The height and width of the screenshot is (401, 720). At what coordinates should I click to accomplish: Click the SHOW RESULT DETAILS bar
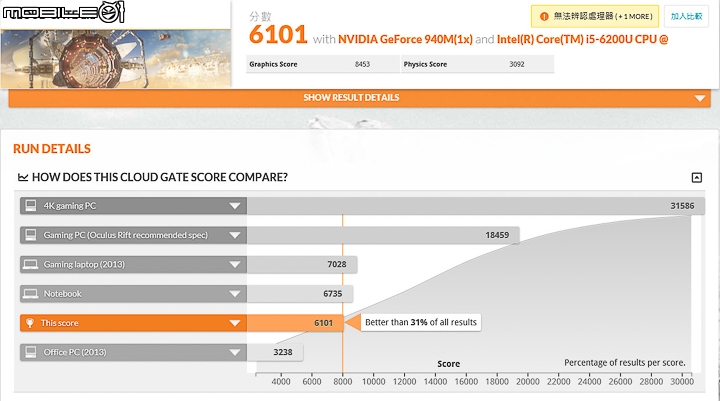pos(360,98)
